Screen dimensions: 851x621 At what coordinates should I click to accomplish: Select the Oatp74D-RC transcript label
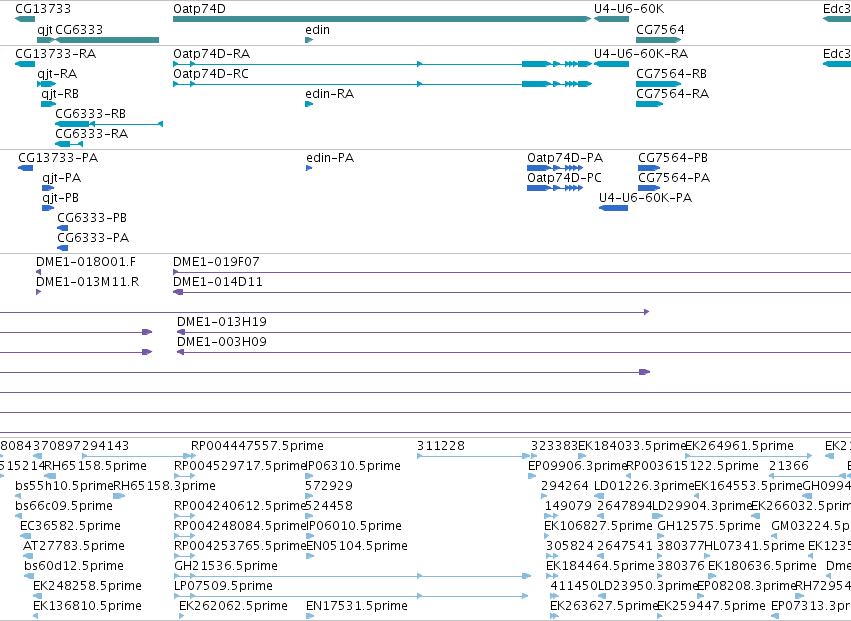[211, 74]
